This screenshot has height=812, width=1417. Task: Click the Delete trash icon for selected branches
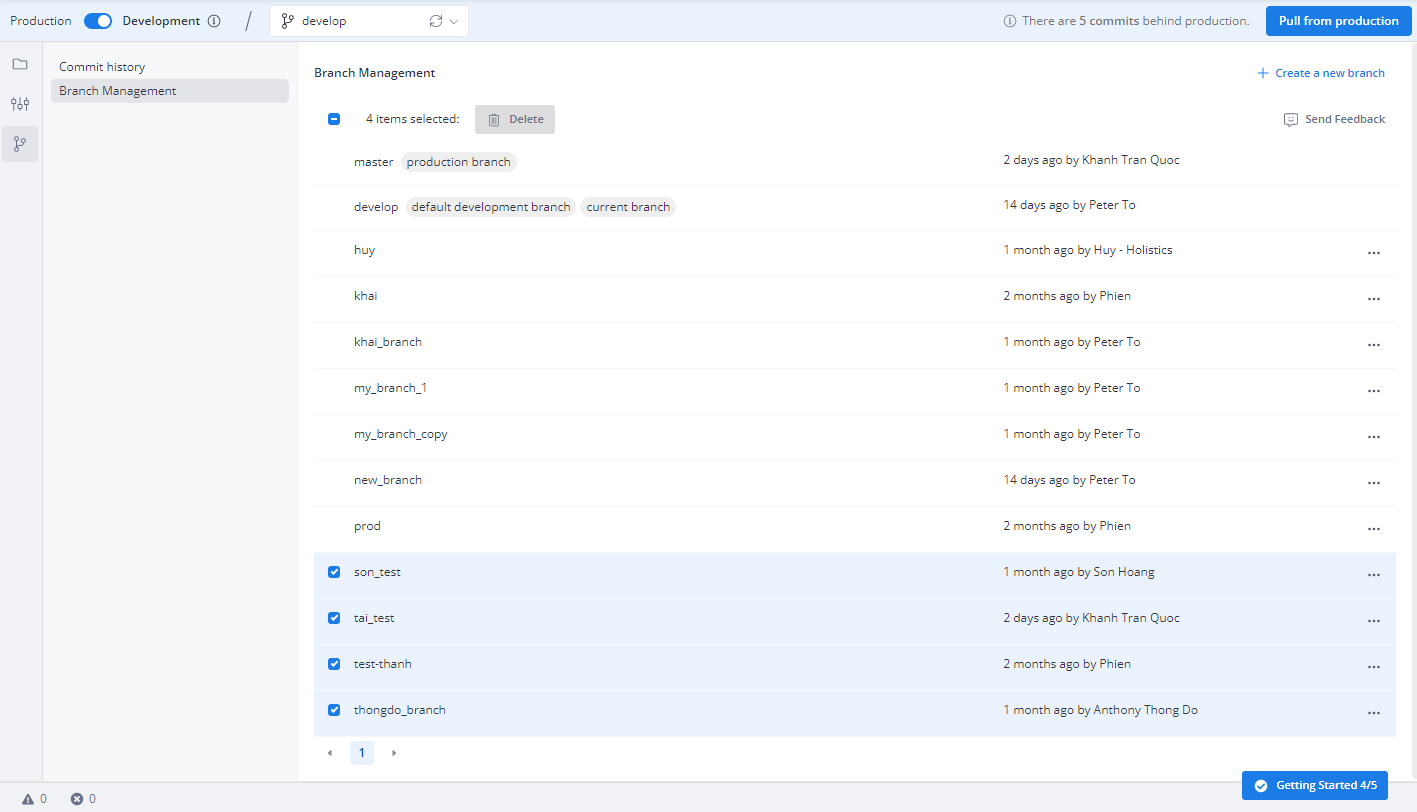[492, 119]
